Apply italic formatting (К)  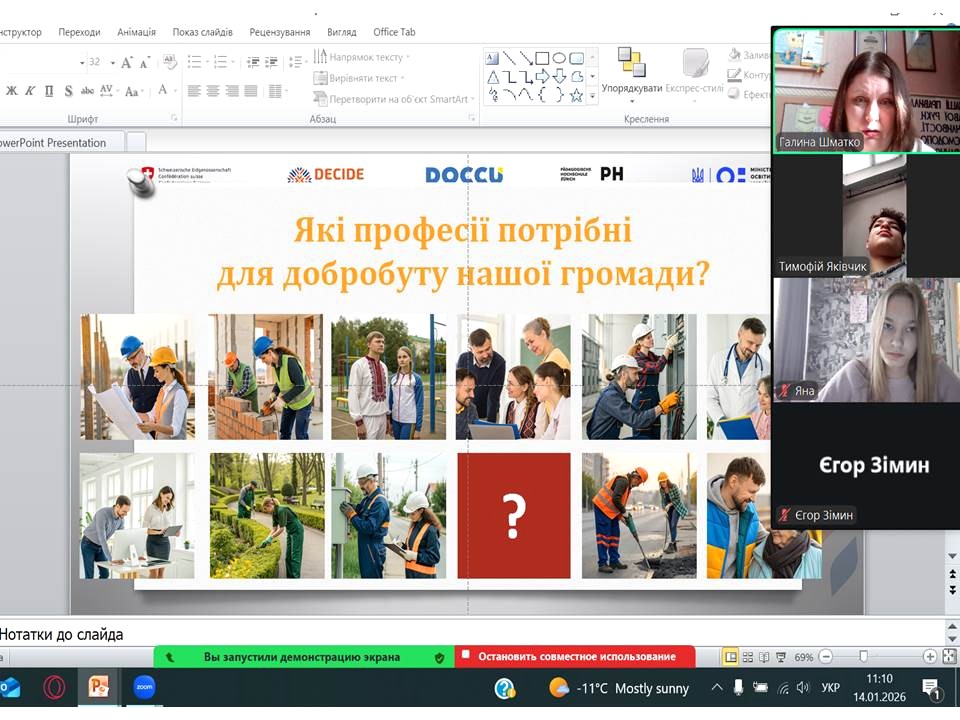click(31, 91)
